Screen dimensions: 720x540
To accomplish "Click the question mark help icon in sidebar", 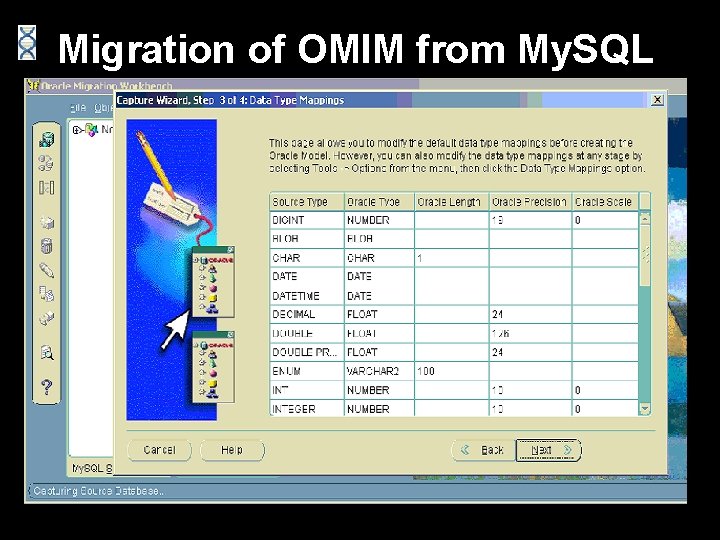I will pyautogui.click(x=46, y=387).
